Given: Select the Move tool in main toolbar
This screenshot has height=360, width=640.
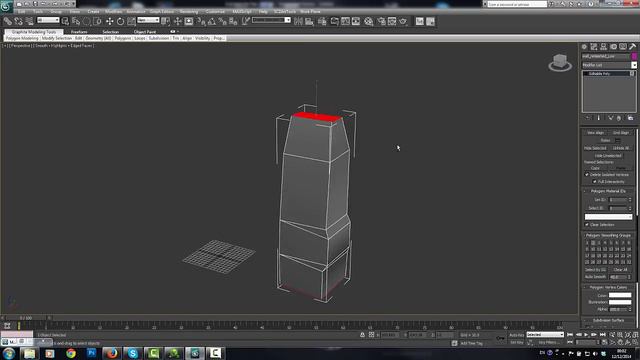Looking at the screenshot, I should tap(109, 21).
